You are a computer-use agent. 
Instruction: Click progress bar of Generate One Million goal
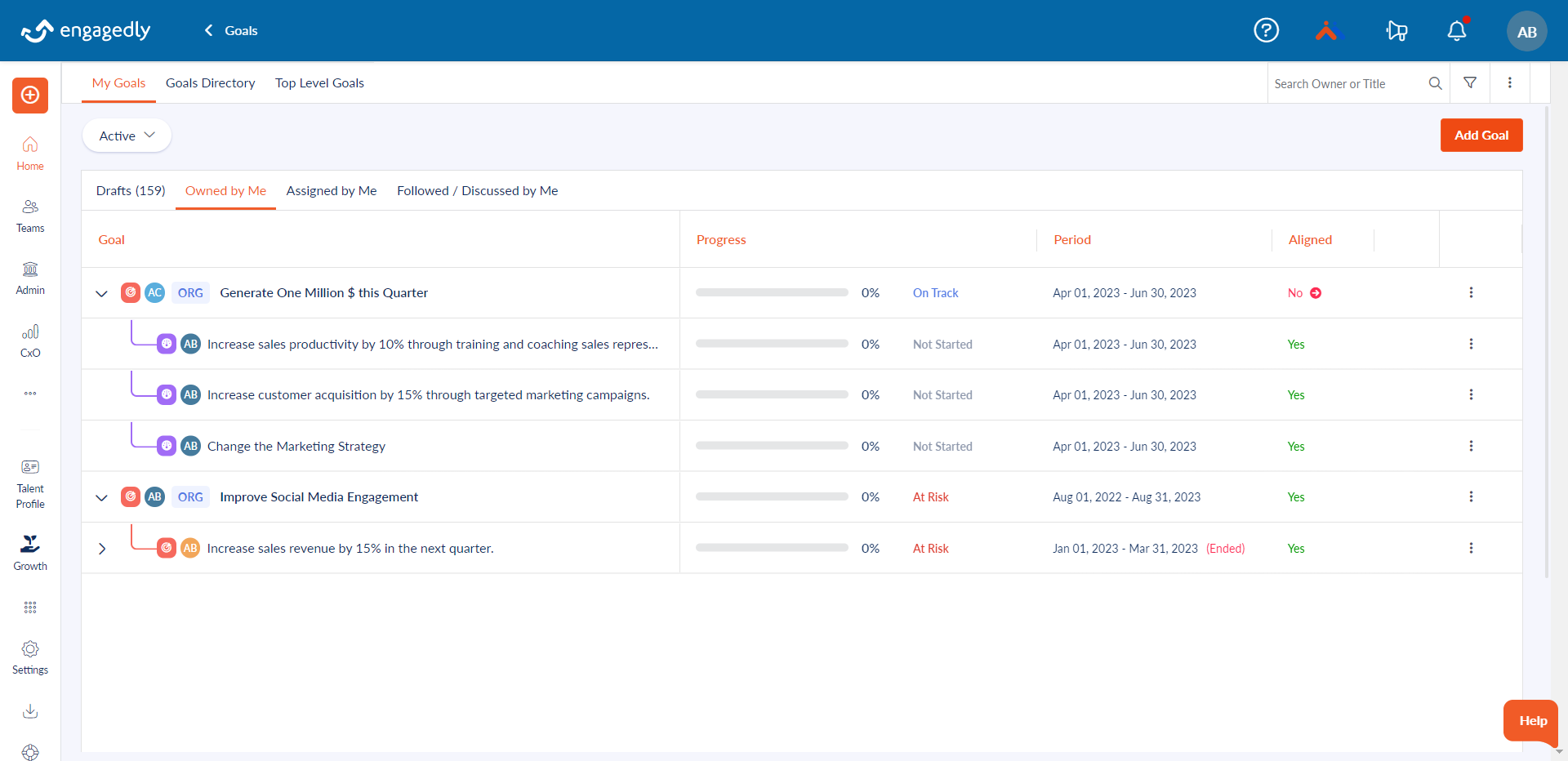coord(772,292)
